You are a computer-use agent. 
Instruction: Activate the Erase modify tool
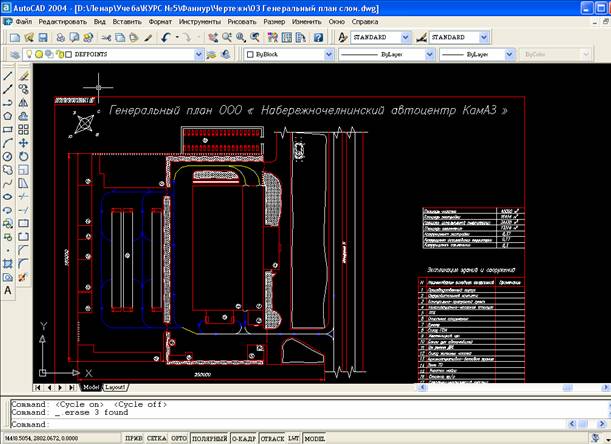pos(23,76)
